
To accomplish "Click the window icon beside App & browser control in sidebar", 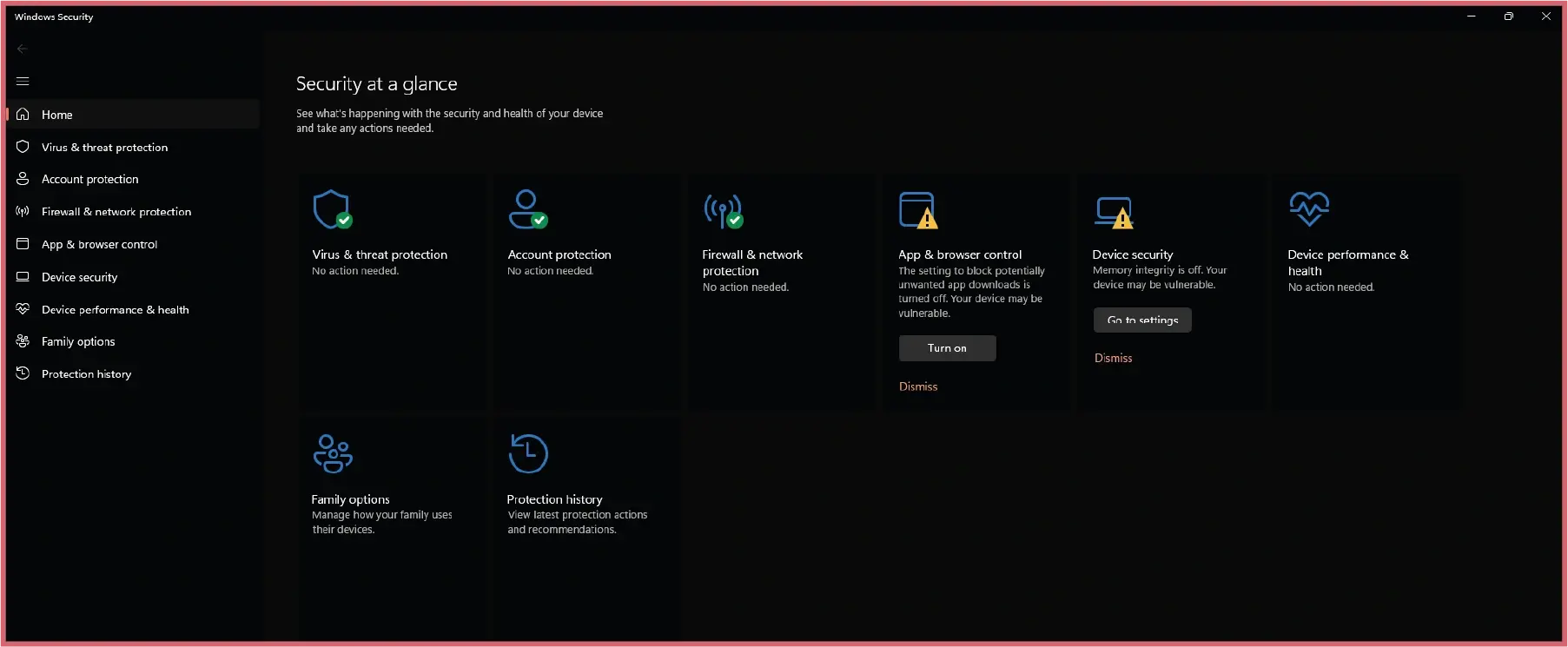I will (x=23, y=244).
